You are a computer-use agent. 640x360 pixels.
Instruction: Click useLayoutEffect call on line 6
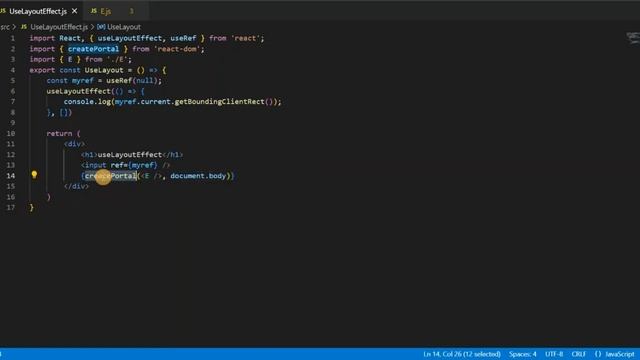pyautogui.click(x=78, y=91)
